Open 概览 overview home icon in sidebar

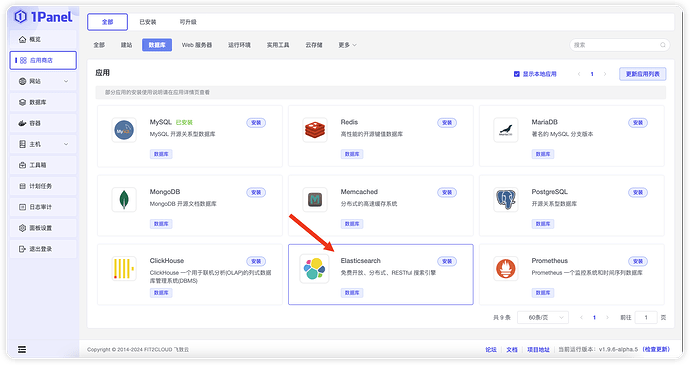22,39
